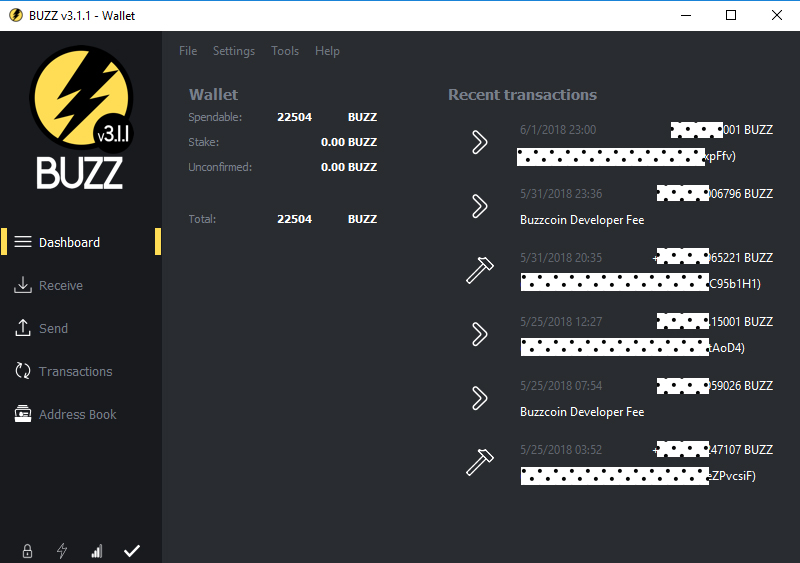Select the 5/25/2018 03:52 transaction date

point(561,450)
